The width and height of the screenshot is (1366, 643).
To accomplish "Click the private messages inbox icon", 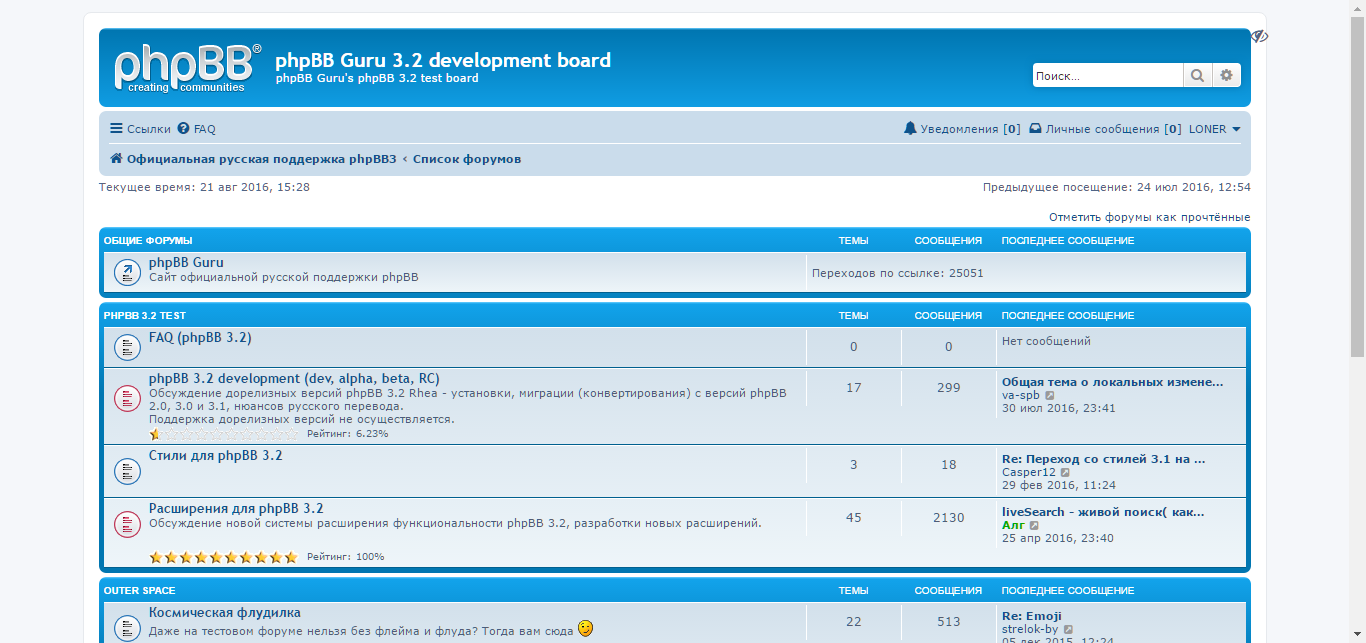I will tap(1035, 129).
